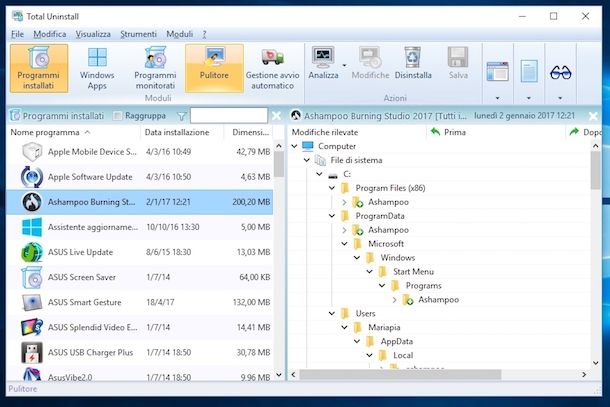Screen dimensions: 610x407
Task: Collapse Program Files (x86) folder
Action: [332, 188]
